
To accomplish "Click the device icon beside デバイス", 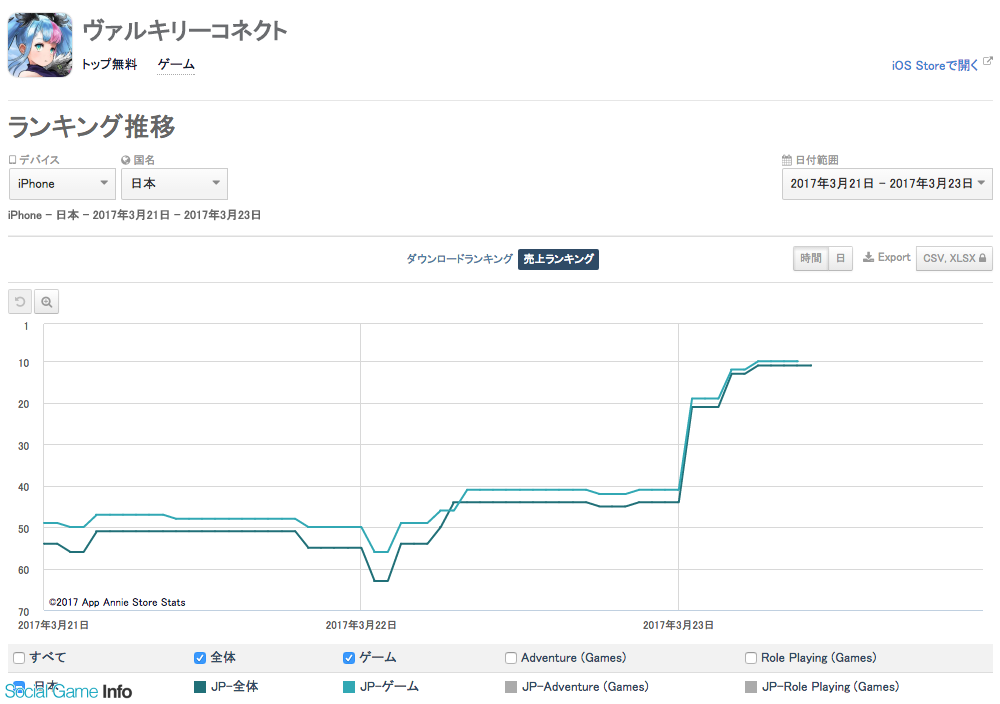I will pyautogui.click(x=12, y=159).
